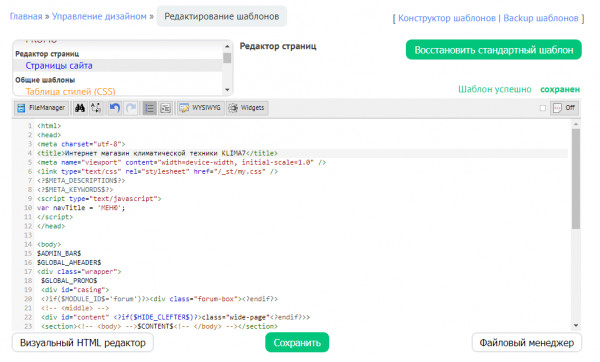Go to Главная breadcrumb link

tap(26, 16)
